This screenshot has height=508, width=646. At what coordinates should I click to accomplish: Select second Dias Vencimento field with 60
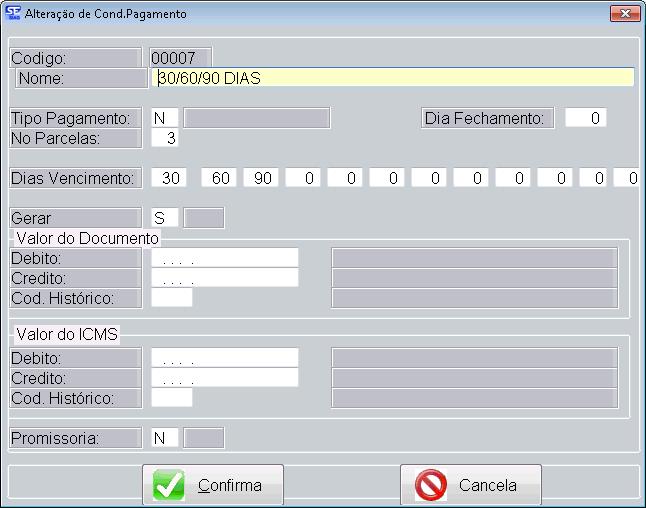(x=220, y=178)
